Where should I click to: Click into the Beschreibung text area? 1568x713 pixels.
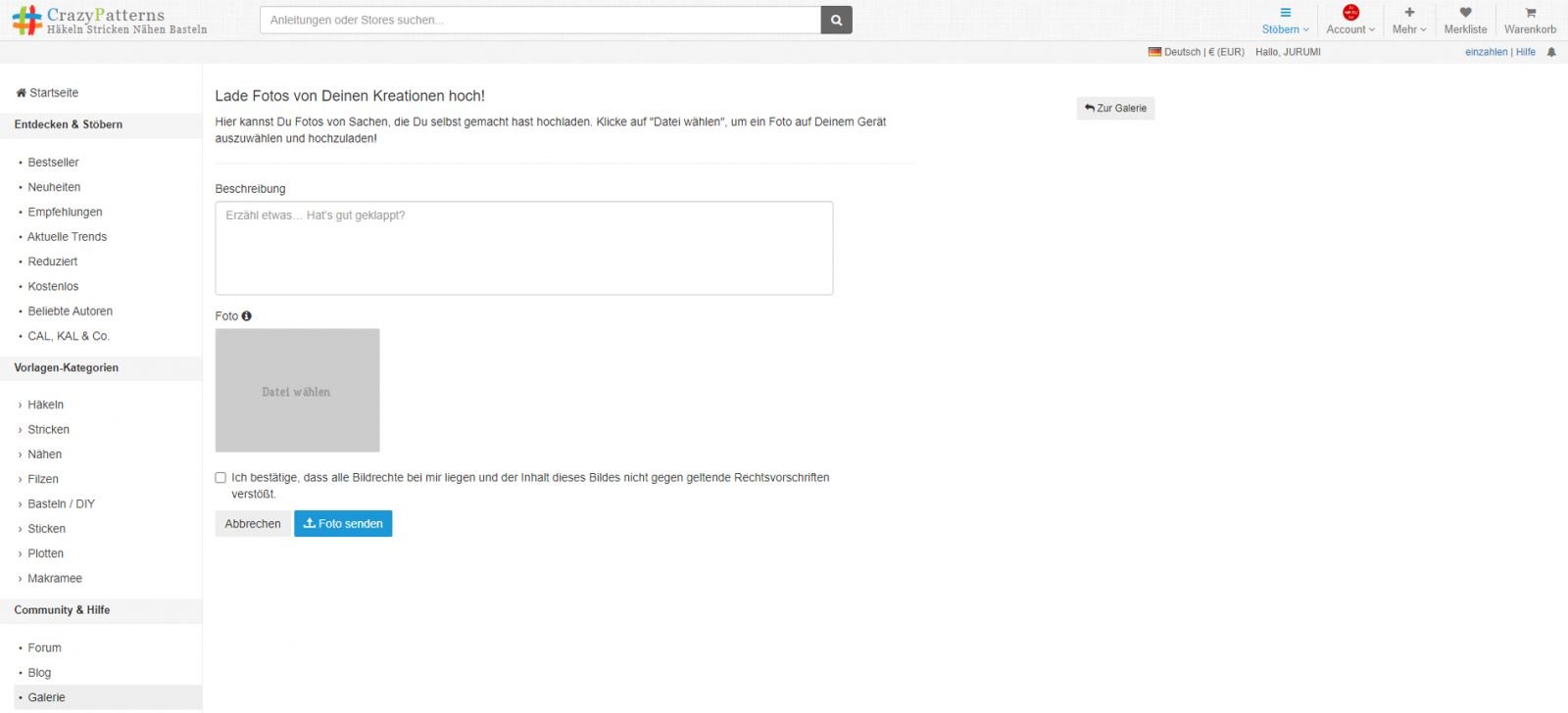523,248
